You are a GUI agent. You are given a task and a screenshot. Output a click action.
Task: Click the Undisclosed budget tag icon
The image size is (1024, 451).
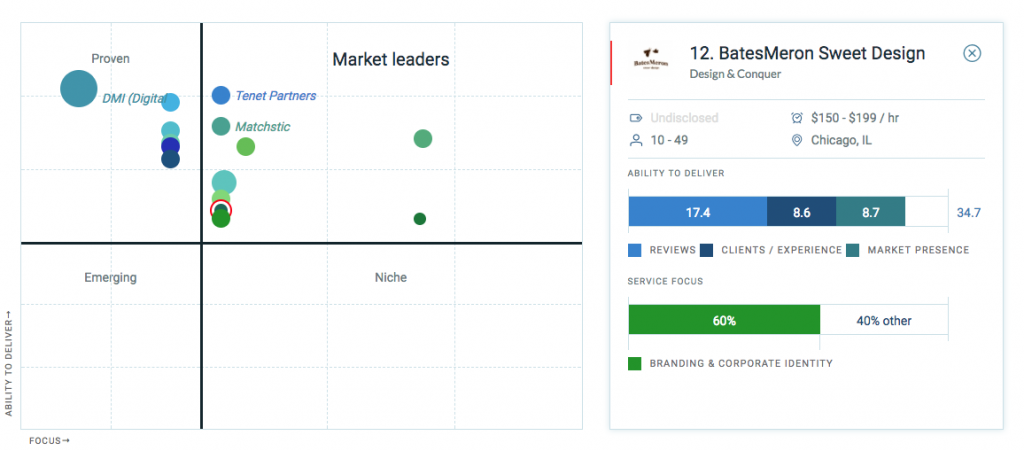tap(635, 118)
